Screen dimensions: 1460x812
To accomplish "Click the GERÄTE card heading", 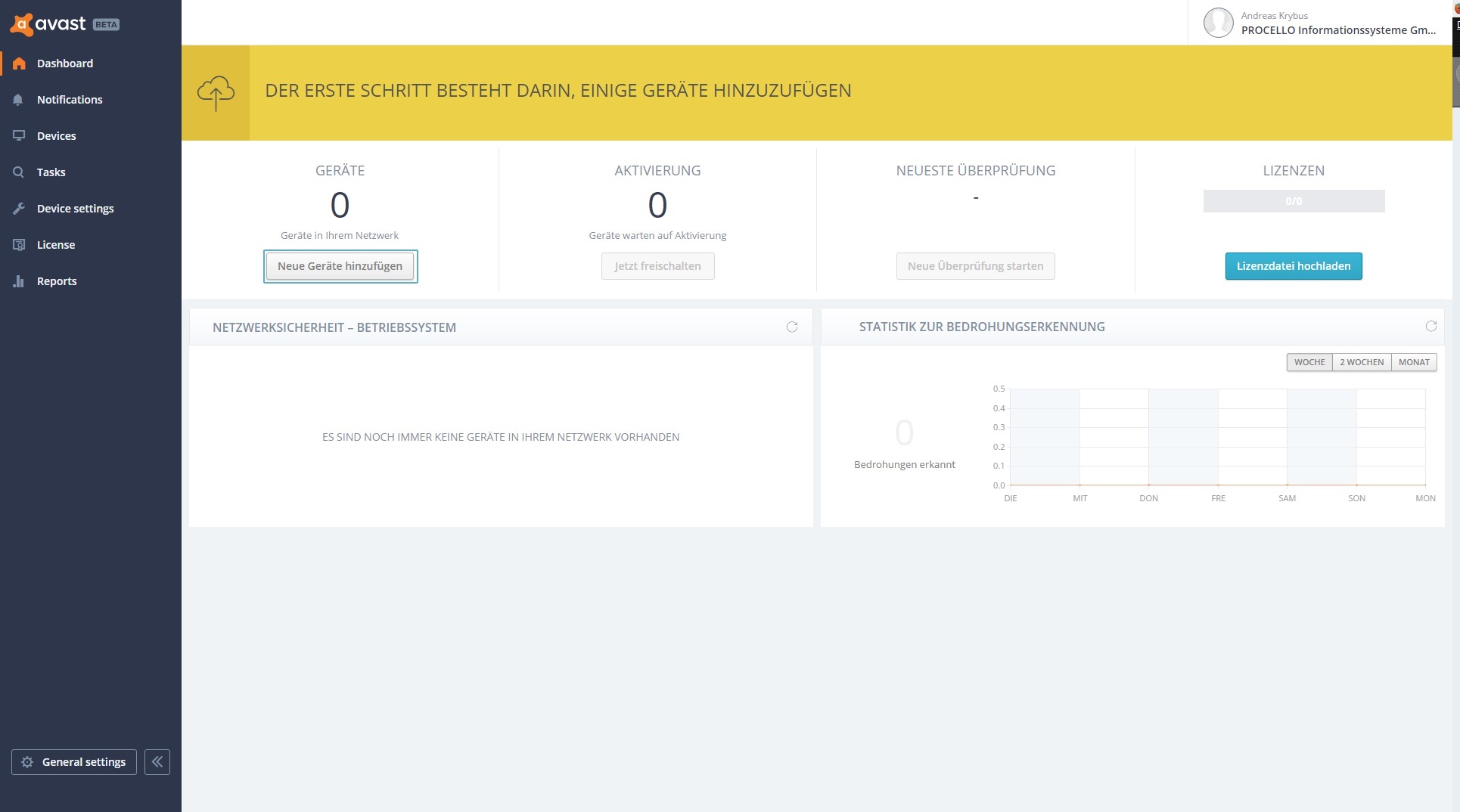I will tap(340, 171).
